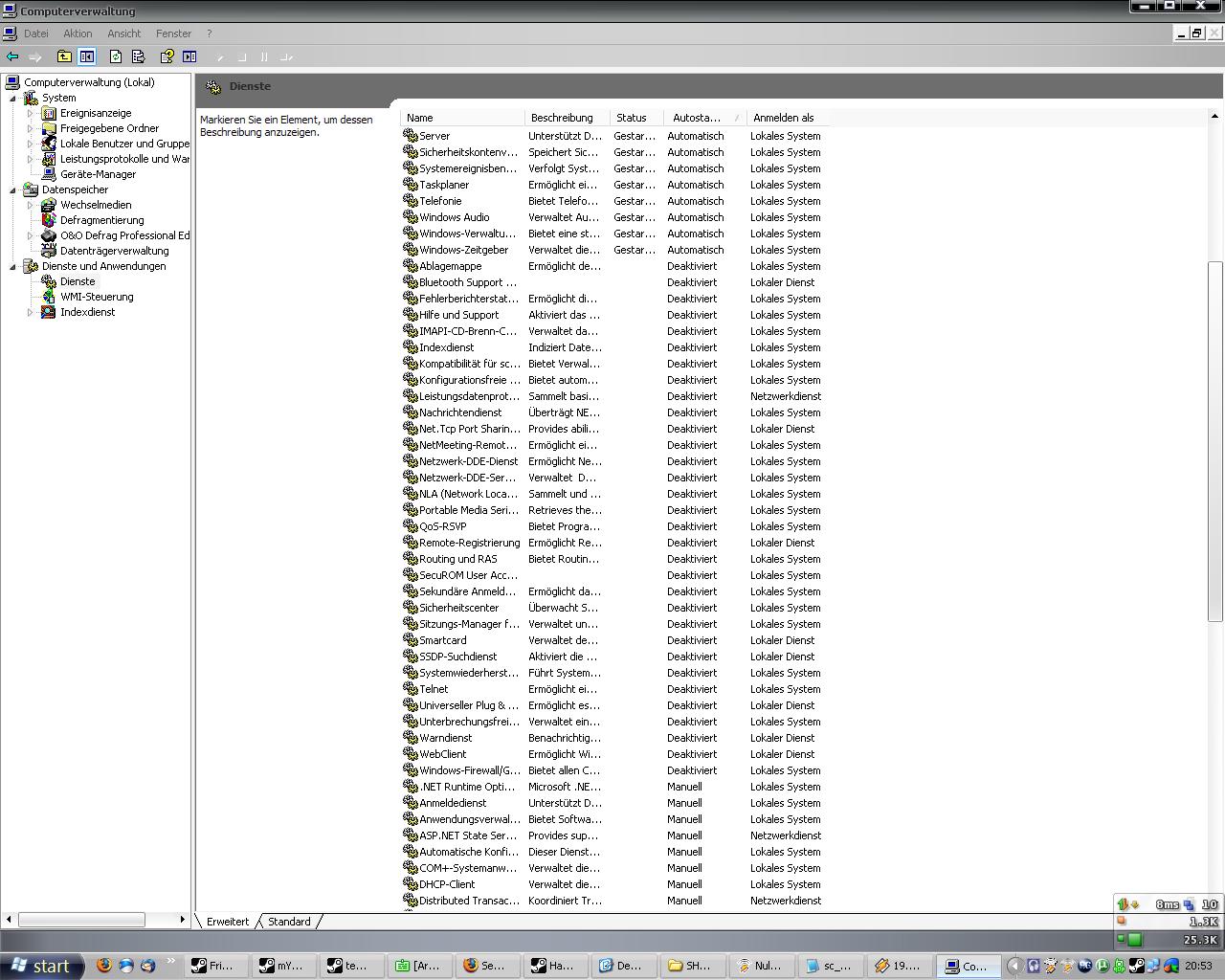Sort by the Beschreibung column header
The width and height of the screenshot is (1225, 980).
[x=568, y=118]
